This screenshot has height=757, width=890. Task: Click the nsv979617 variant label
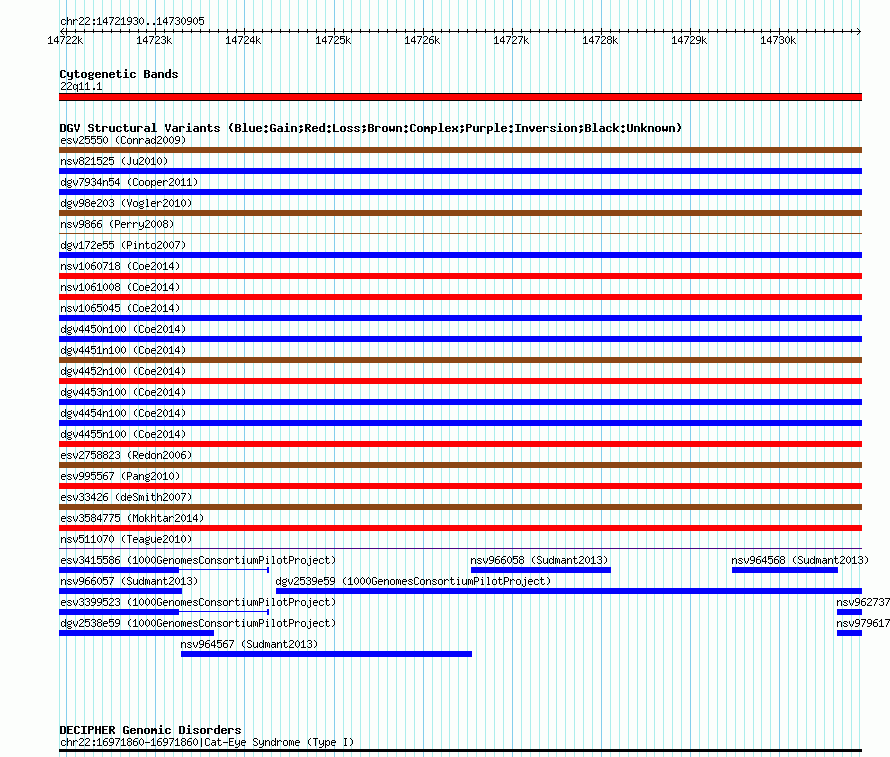click(863, 623)
